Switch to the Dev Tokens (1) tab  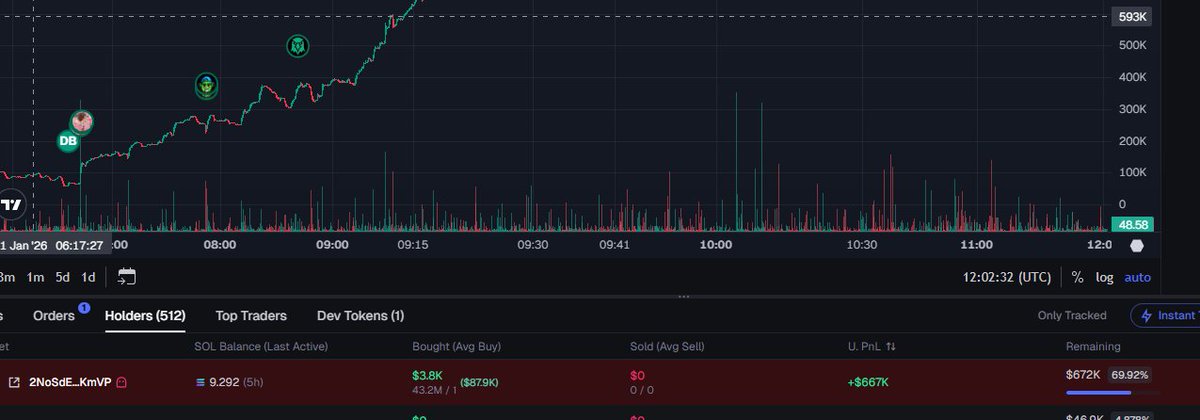pos(360,316)
